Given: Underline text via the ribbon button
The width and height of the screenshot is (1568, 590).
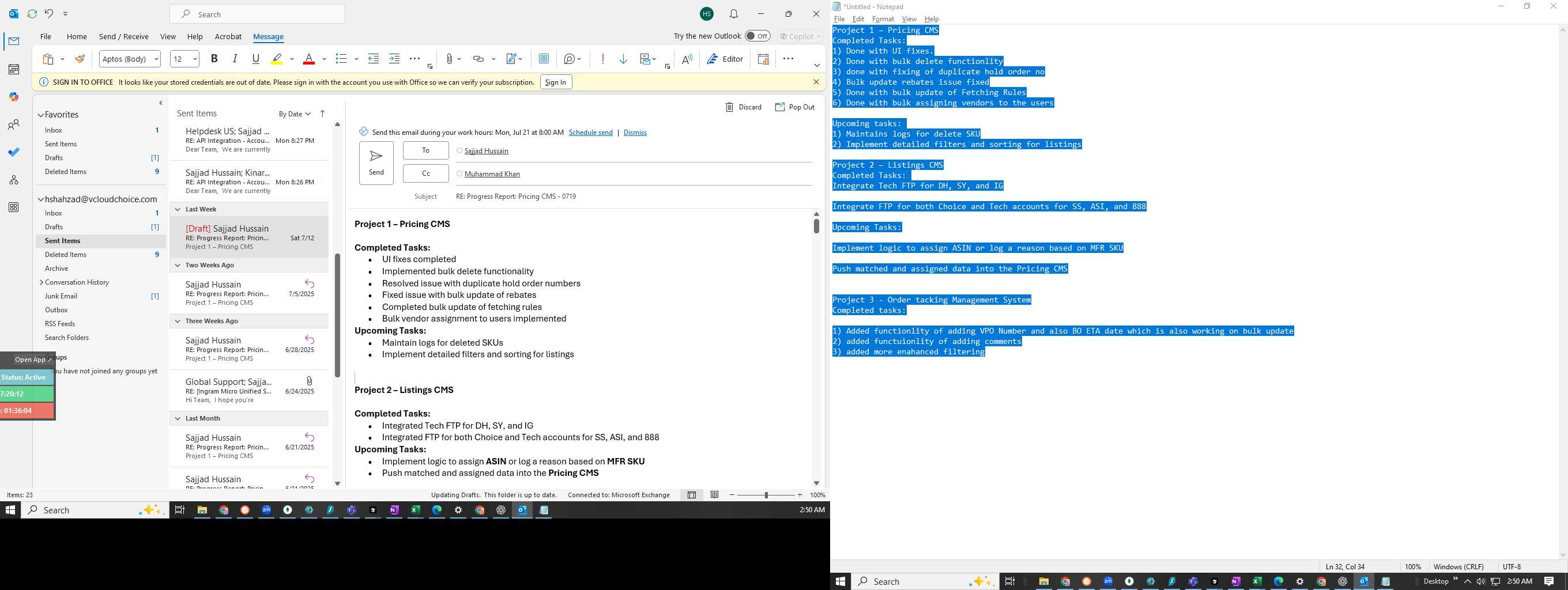Looking at the screenshot, I should 255,59.
